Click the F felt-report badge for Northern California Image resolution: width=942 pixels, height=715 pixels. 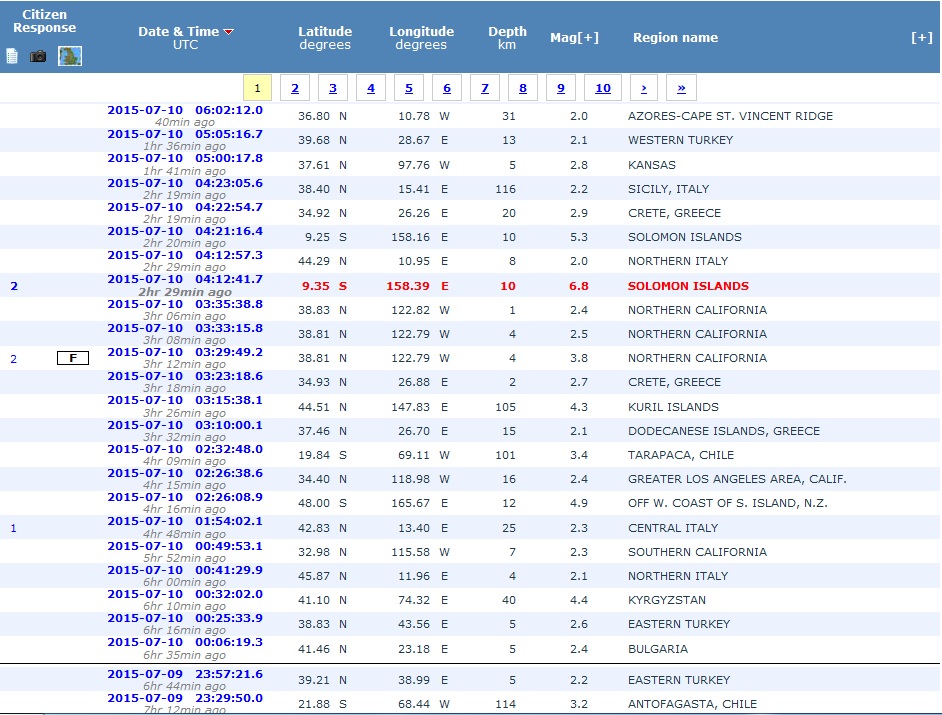pyautogui.click(x=73, y=358)
